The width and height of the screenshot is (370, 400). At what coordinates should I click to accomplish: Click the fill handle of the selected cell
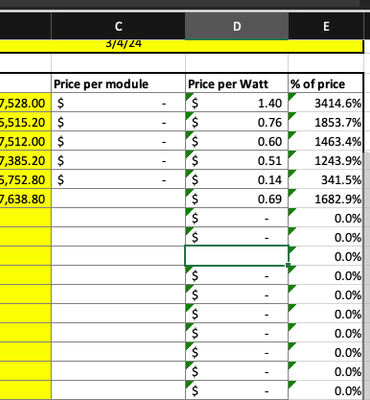tap(288, 265)
